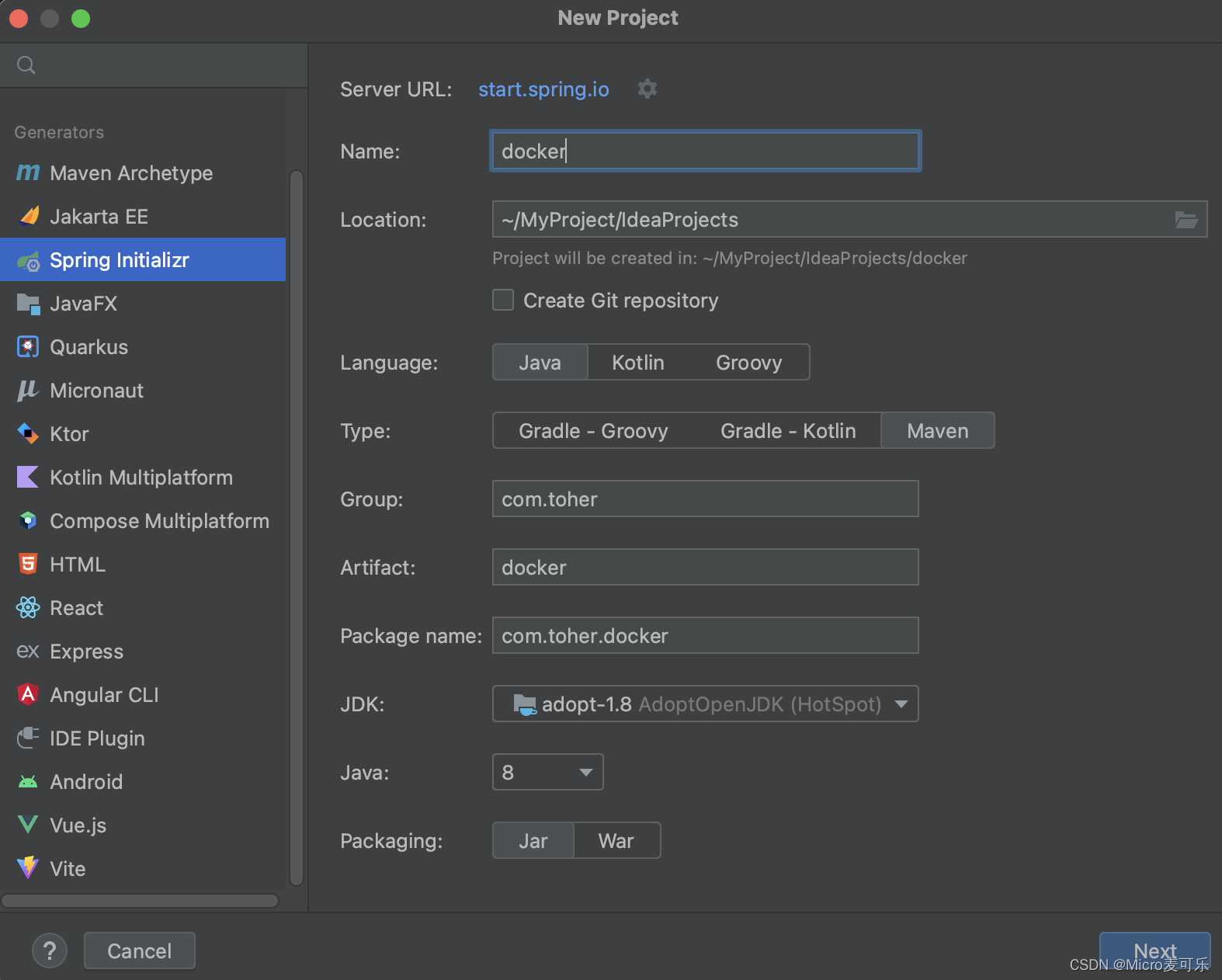1222x980 pixels.
Task: Click the Android robot icon
Action: click(x=28, y=781)
